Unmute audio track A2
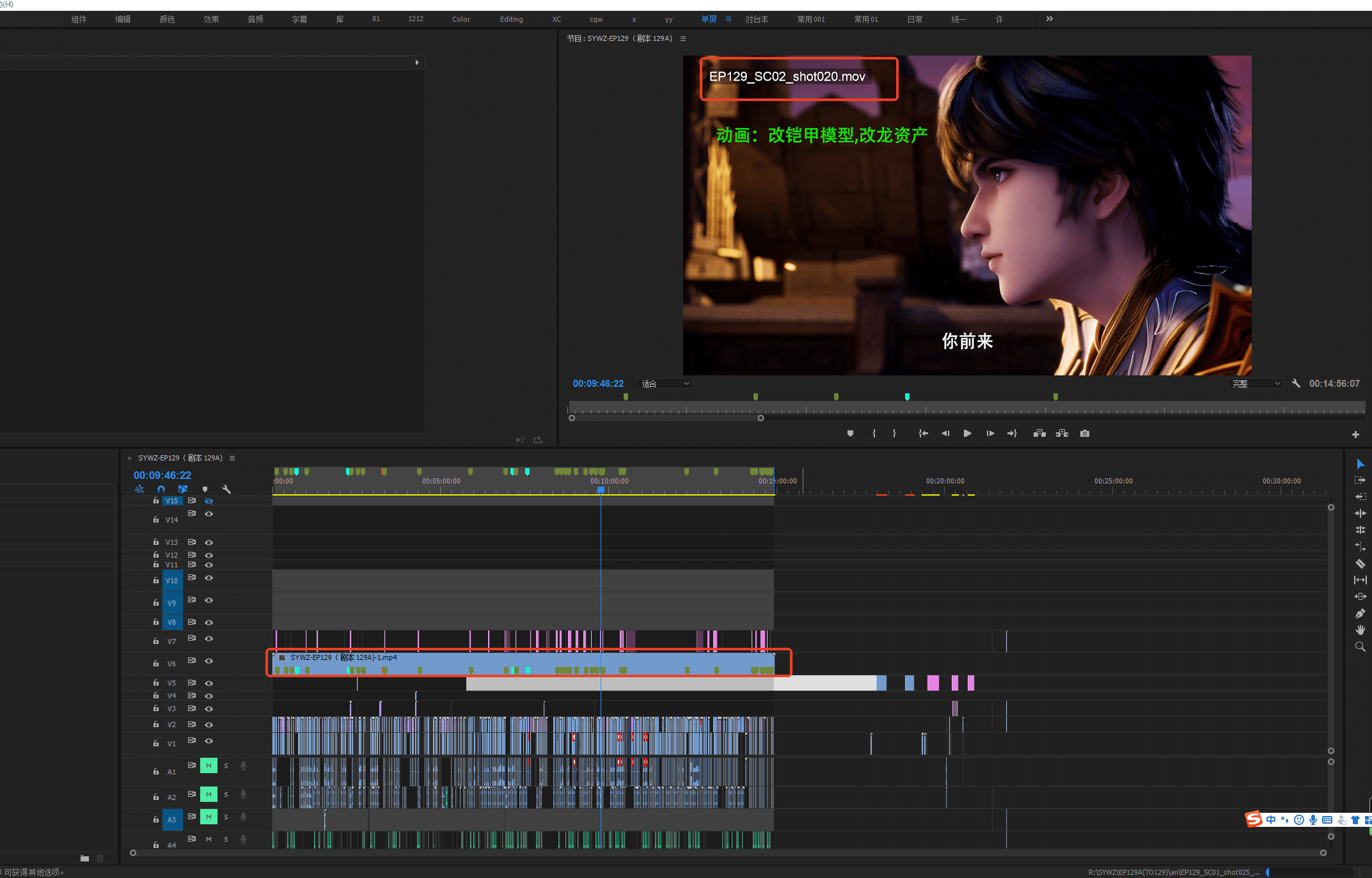1372x878 pixels. [x=209, y=794]
